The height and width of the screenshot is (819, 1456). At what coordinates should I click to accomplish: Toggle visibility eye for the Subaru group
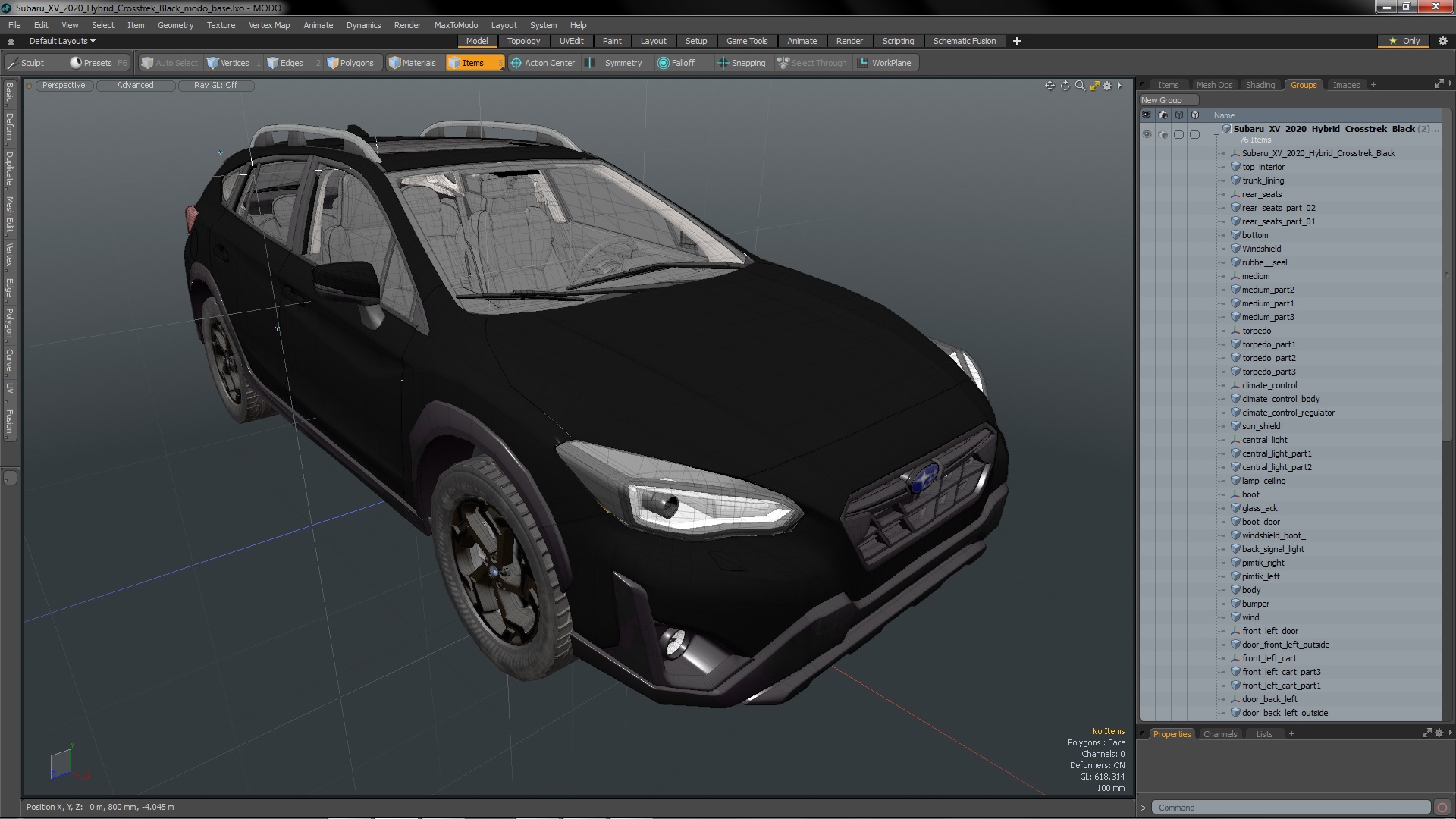1147,134
